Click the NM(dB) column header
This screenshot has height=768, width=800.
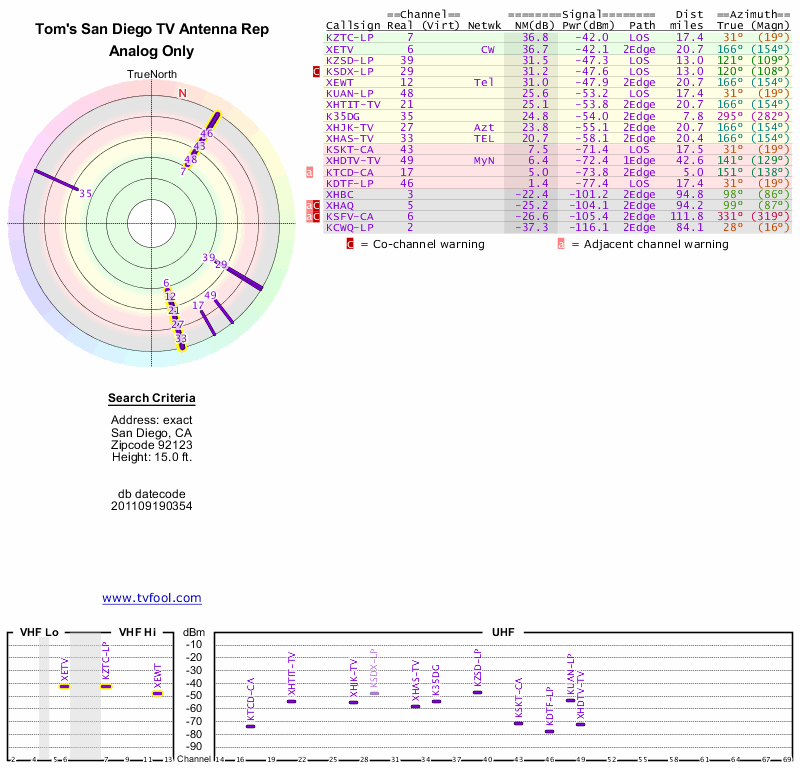click(x=528, y=25)
